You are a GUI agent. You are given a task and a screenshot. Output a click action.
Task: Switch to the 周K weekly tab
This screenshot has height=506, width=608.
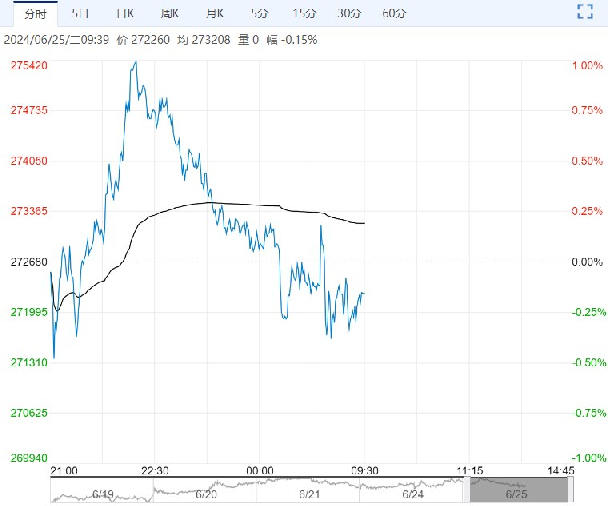pyautogui.click(x=170, y=13)
